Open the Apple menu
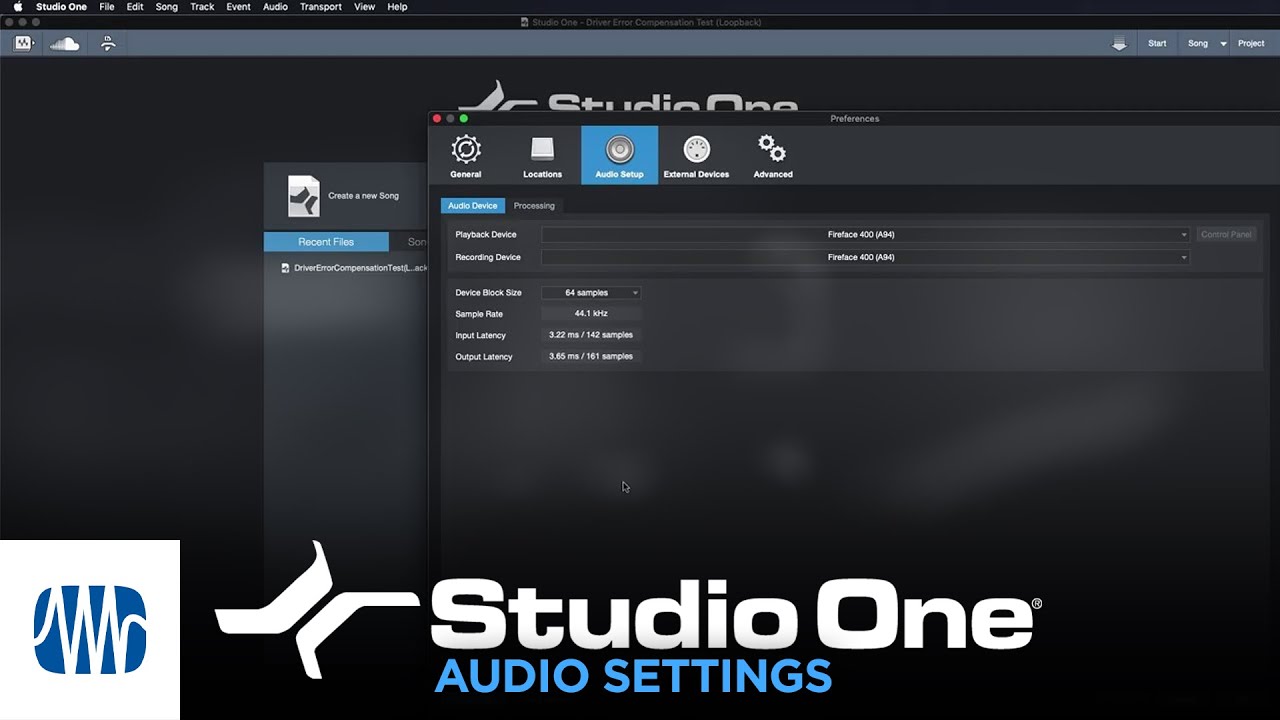 point(17,7)
